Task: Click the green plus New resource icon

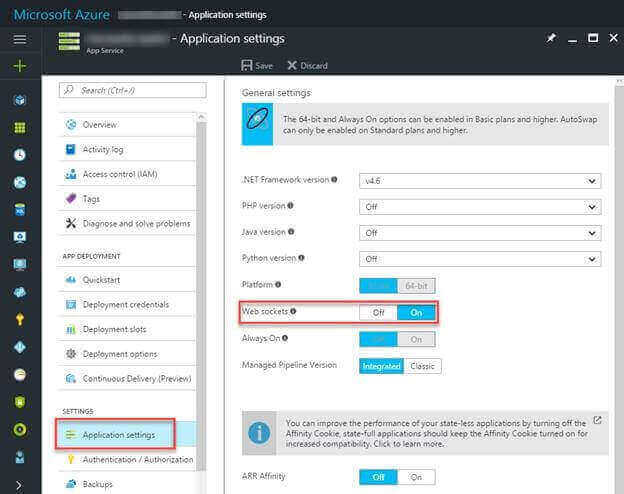Action: [x=20, y=66]
